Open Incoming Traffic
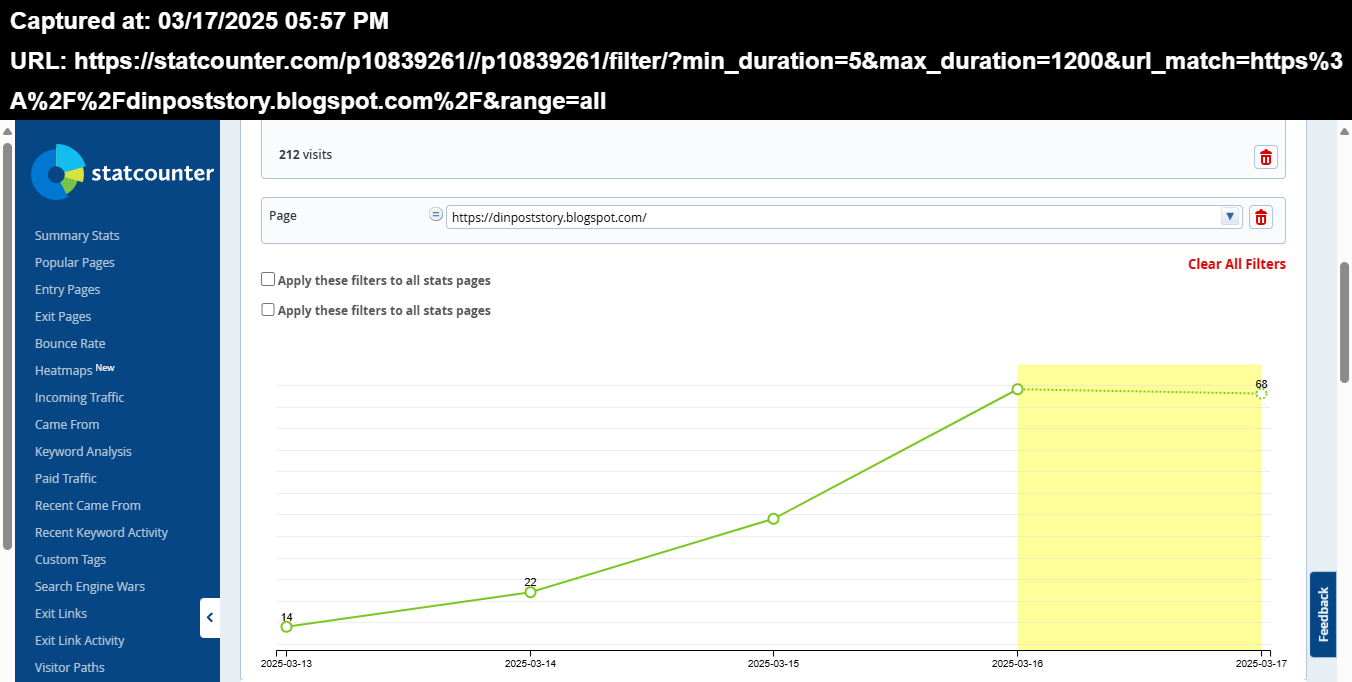Image resolution: width=1352 pixels, height=682 pixels. coord(80,398)
